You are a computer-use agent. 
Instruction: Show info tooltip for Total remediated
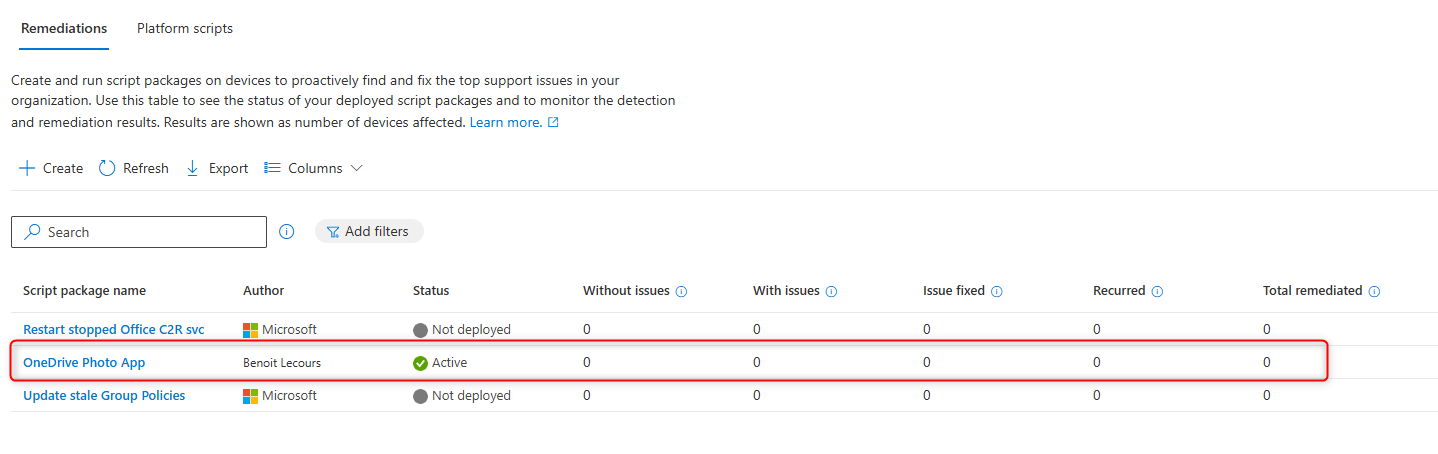pyautogui.click(x=1374, y=291)
